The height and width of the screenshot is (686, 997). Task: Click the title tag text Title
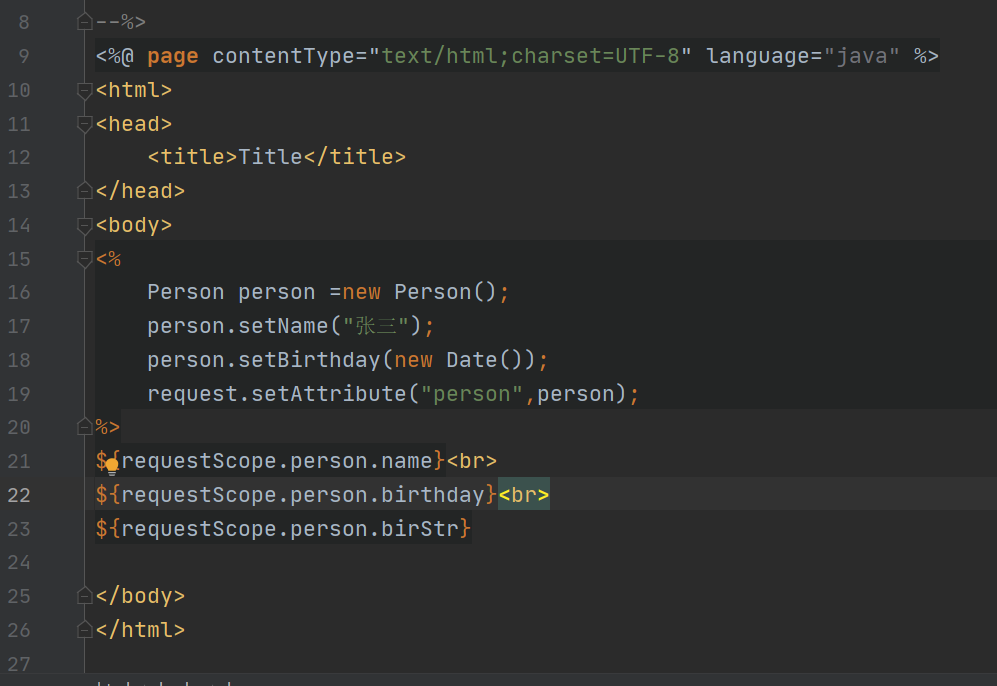(x=270, y=157)
